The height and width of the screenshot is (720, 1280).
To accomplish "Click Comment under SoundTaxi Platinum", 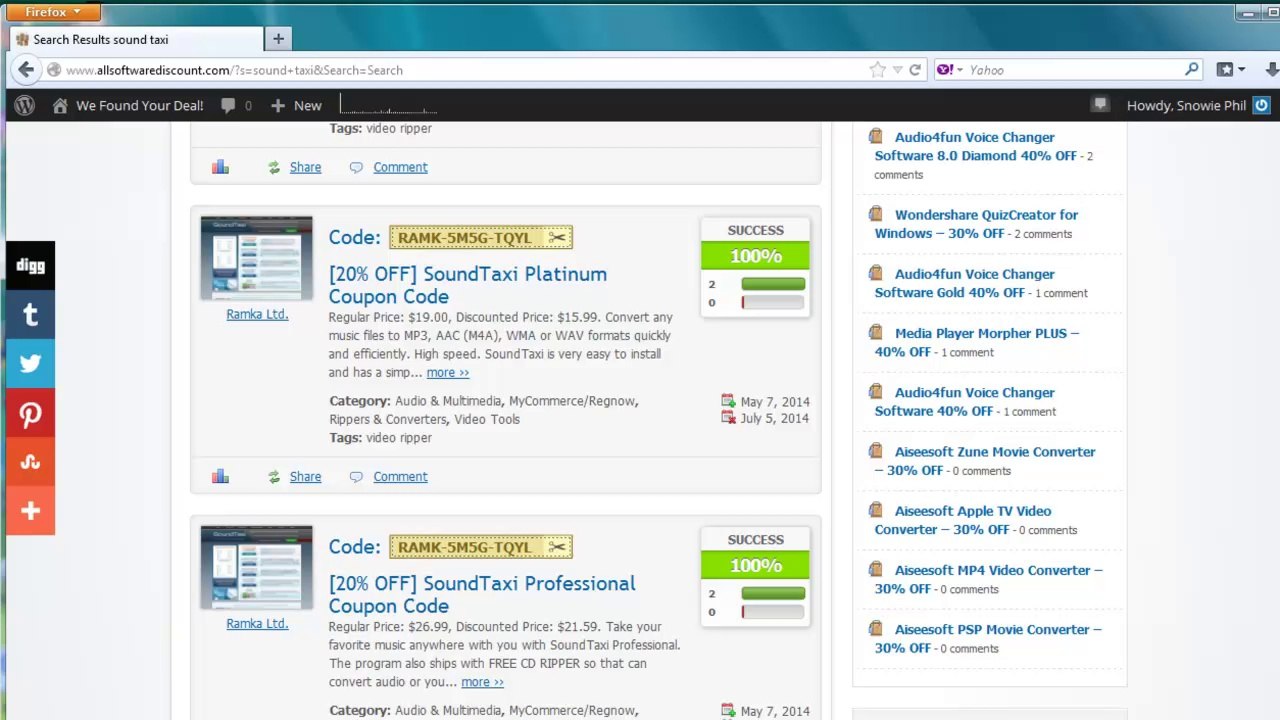I will [x=400, y=477].
